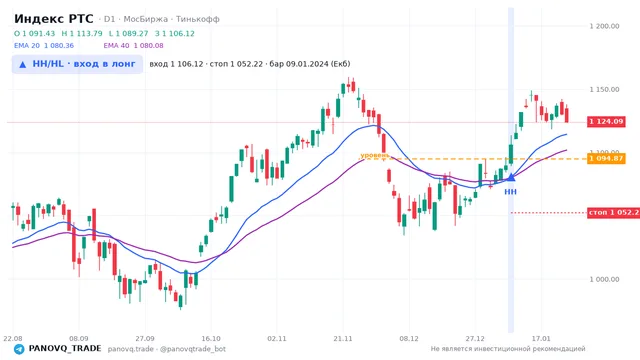Screen dimensions: 640x360
Task: Click the orange 1 094.87 level label
Action: (x=606, y=158)
